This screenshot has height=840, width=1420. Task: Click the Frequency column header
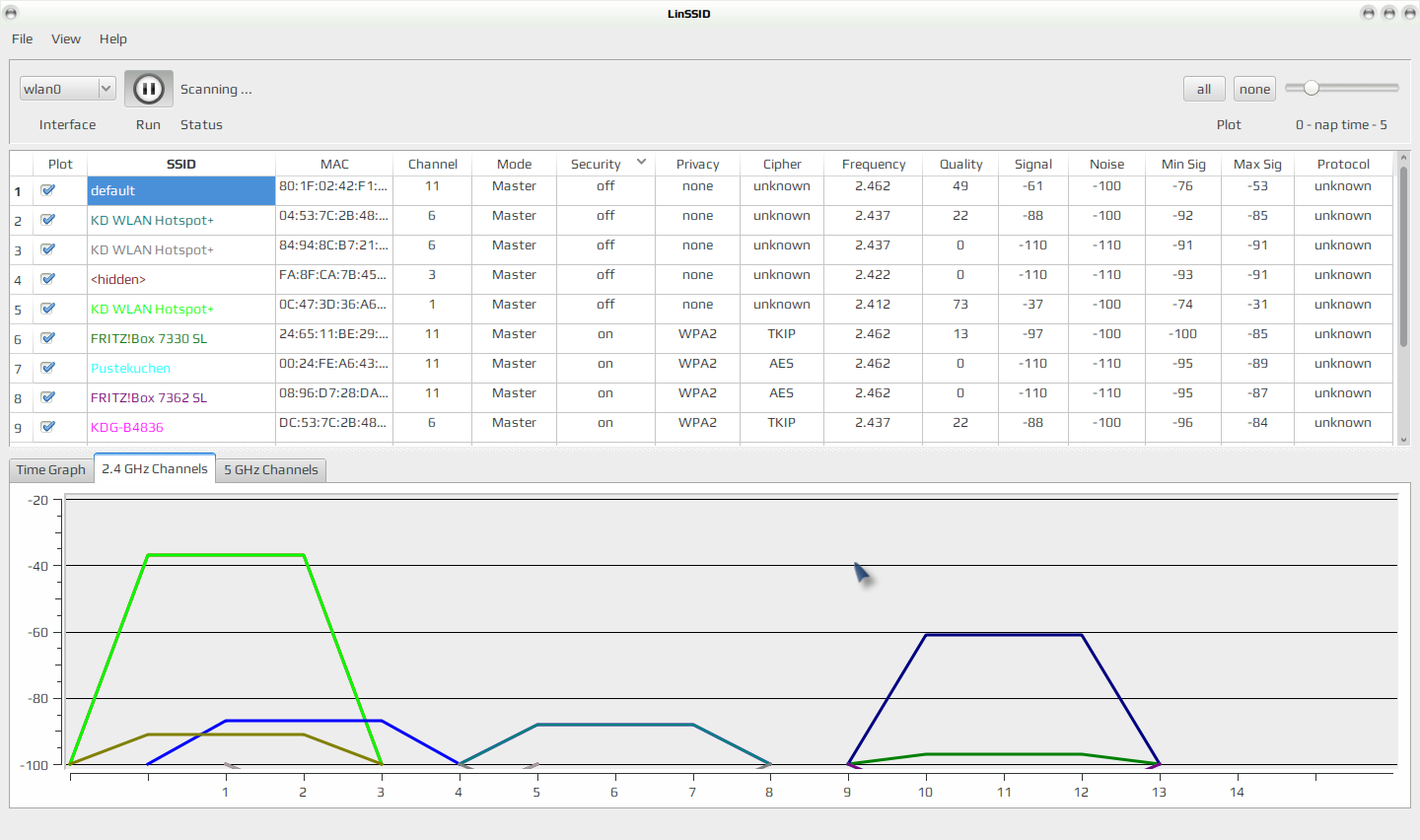pyautogui.click(x=874, y=164)
